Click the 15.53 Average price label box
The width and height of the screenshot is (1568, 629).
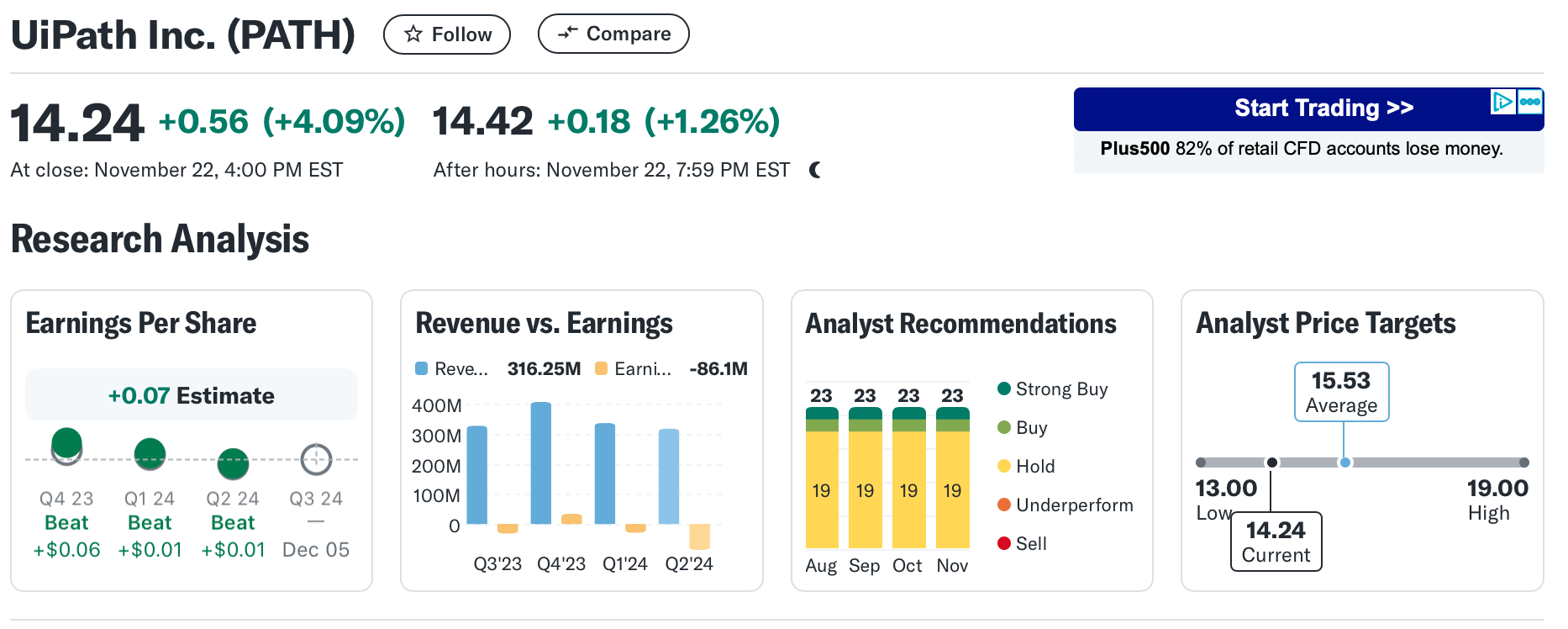point(1342,392)
